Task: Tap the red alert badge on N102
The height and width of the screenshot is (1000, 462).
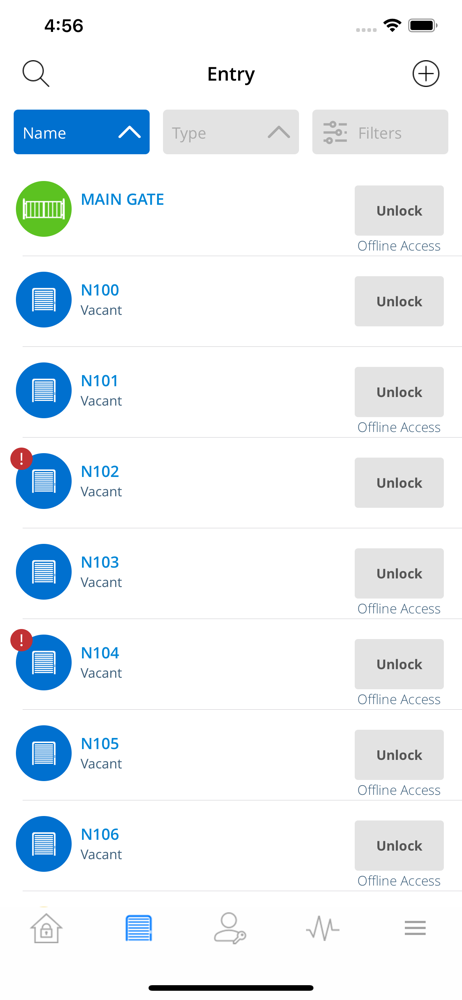Action: pyautogui.click(x=22, y=459)
